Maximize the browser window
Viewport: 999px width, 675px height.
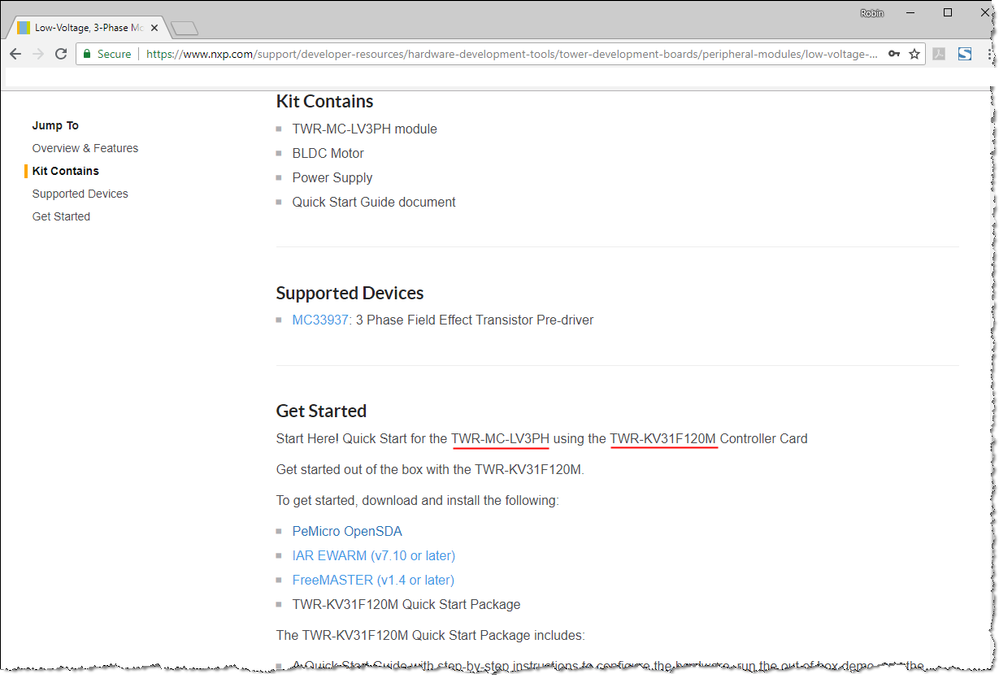coord(947,13)
